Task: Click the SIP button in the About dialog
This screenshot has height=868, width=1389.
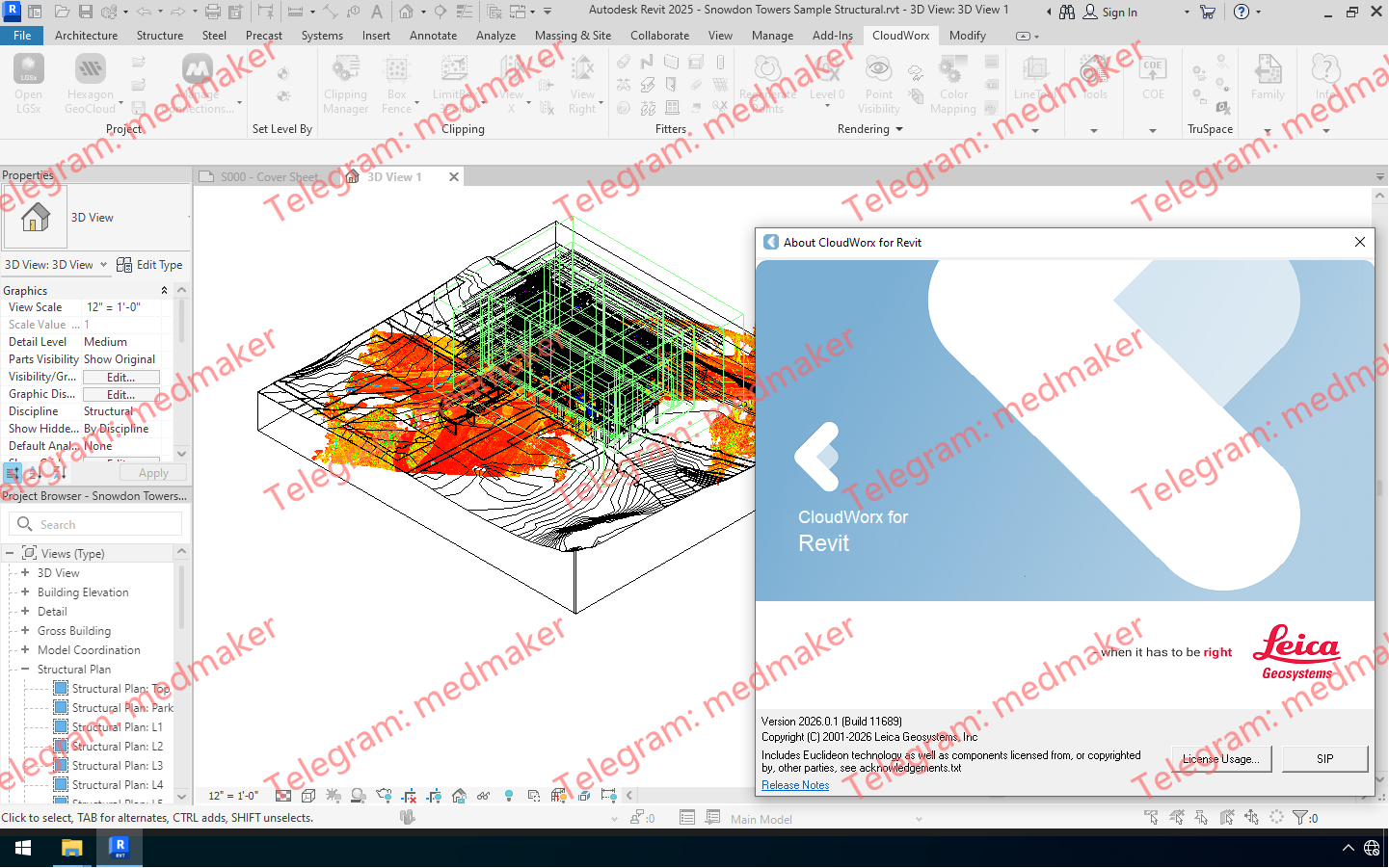Action: point(1325,759)
